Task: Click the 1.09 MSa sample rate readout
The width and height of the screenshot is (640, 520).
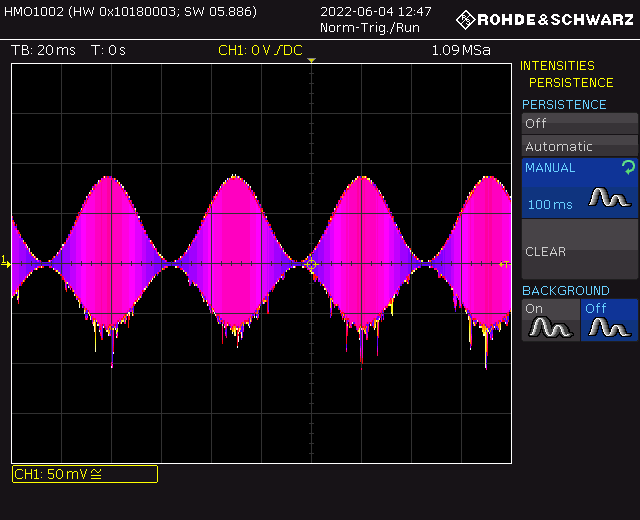Action: pyautogui.click(x=461, y=50)
